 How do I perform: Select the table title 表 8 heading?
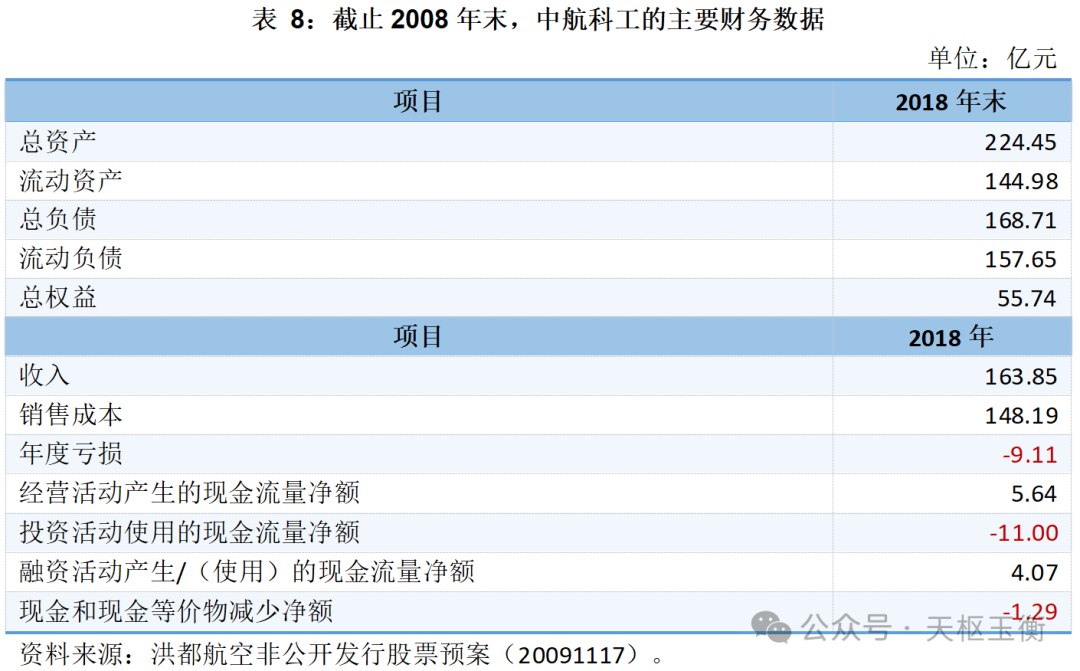[x=539, y=20]
